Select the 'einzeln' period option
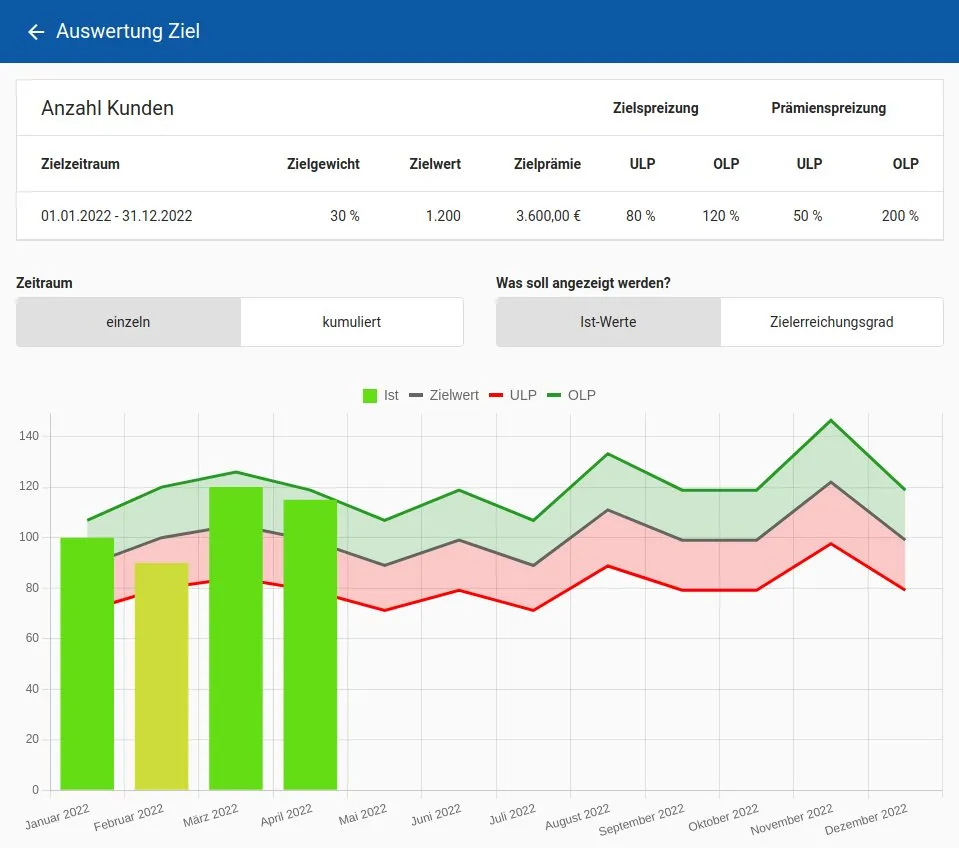 pos(128,322)
